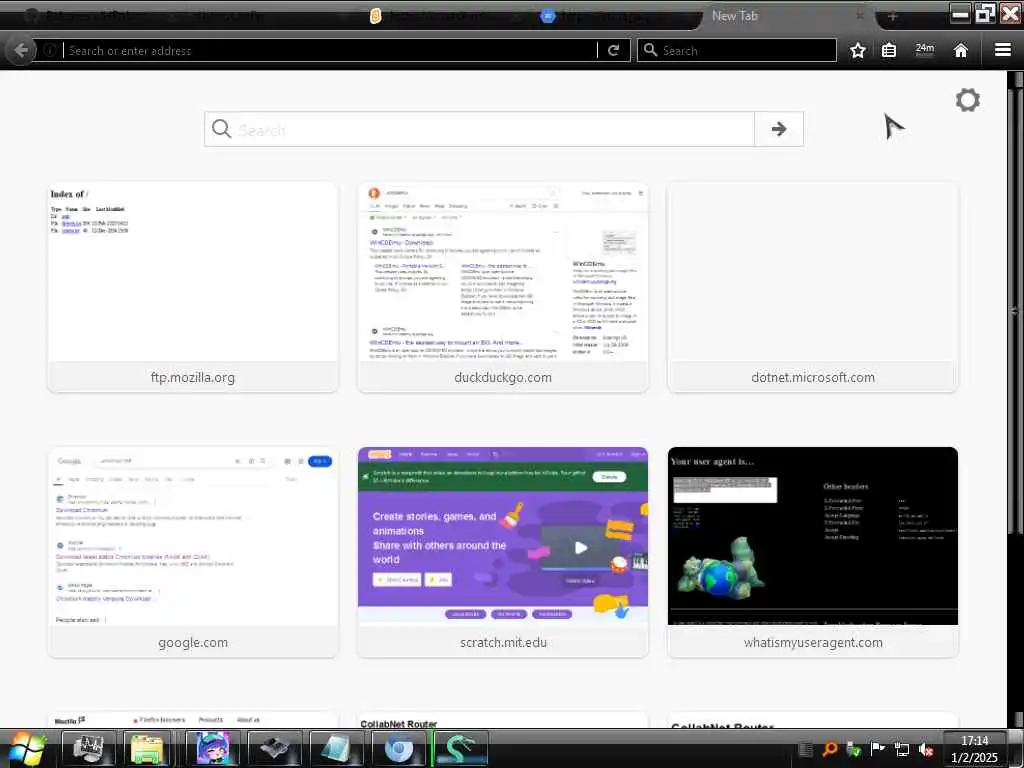
Task: Submit page search with arrow button
Action: (778, 129)
